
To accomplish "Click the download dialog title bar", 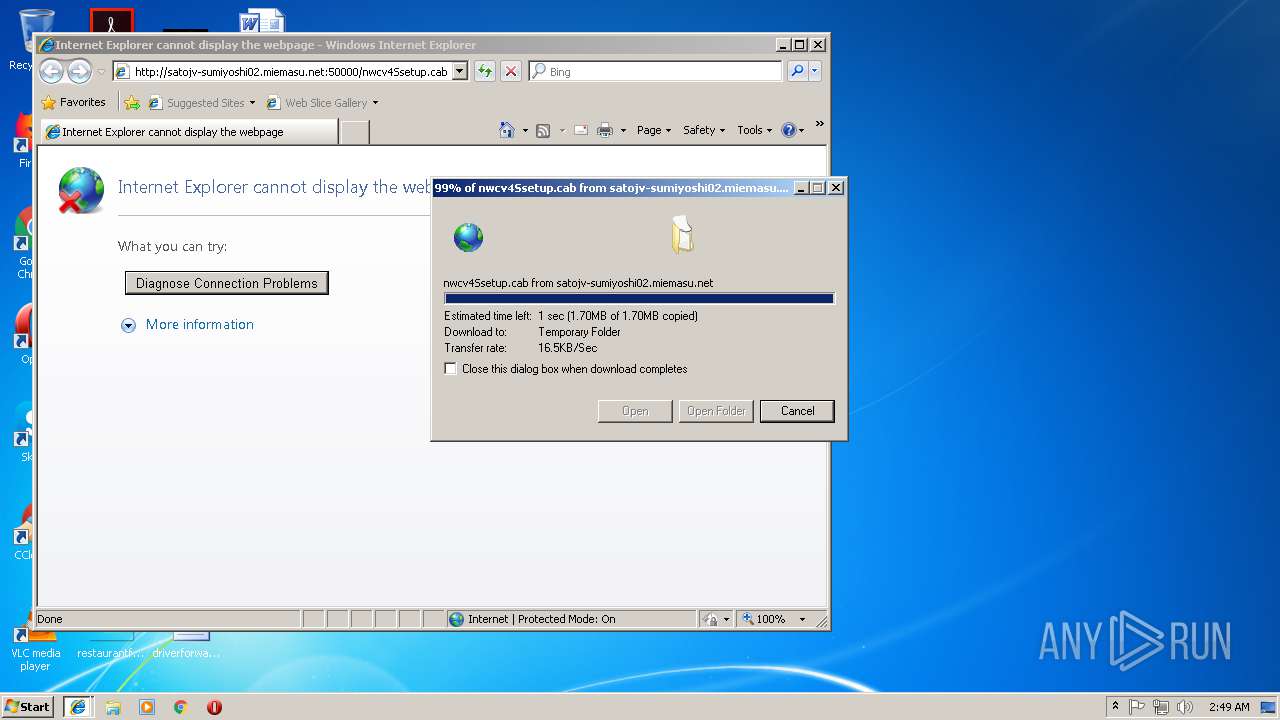I will [x=612, y=187].
